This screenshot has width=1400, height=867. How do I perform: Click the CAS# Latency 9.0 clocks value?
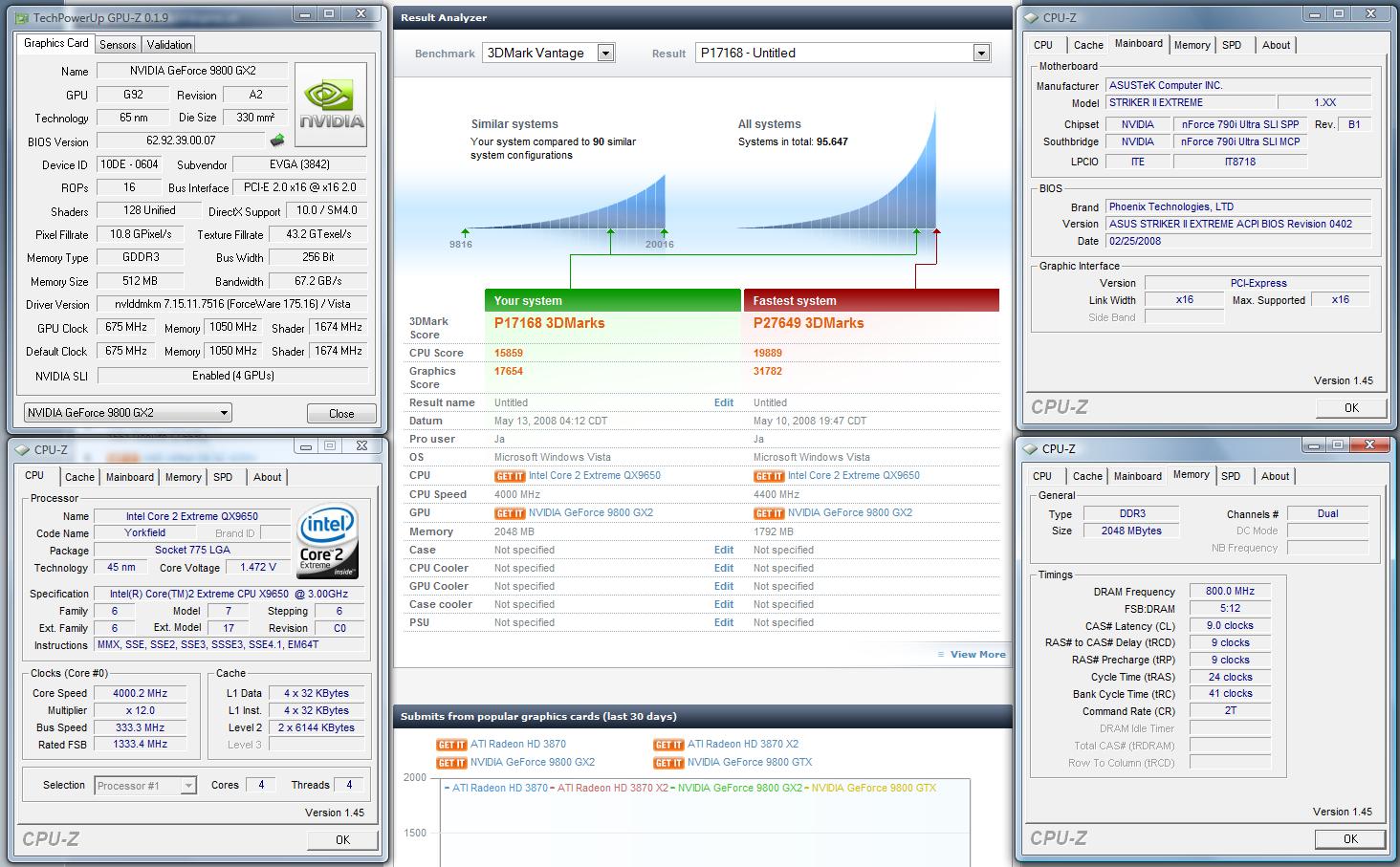(1230, 626)
